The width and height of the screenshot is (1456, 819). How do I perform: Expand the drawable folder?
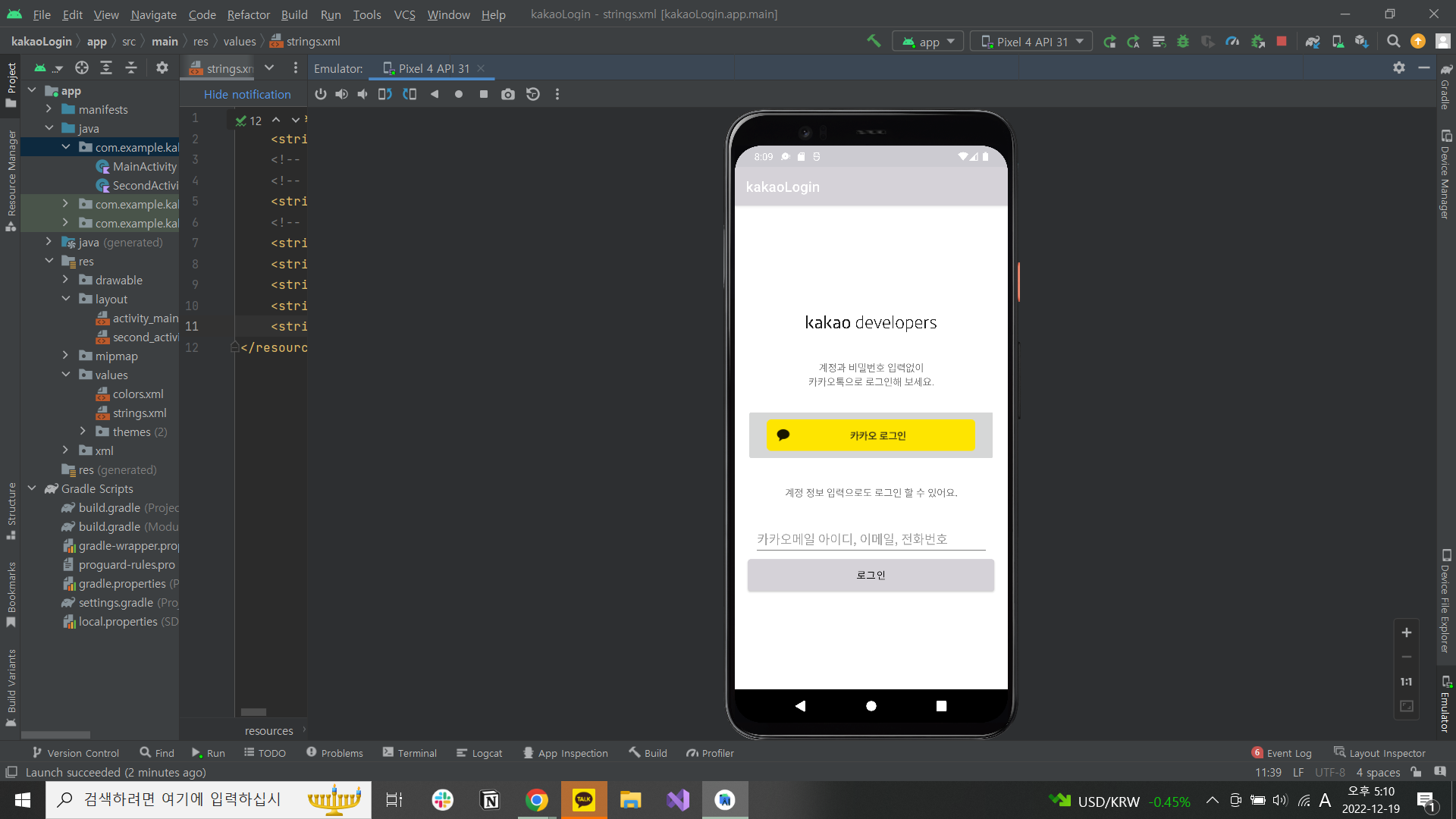[66, 280]
